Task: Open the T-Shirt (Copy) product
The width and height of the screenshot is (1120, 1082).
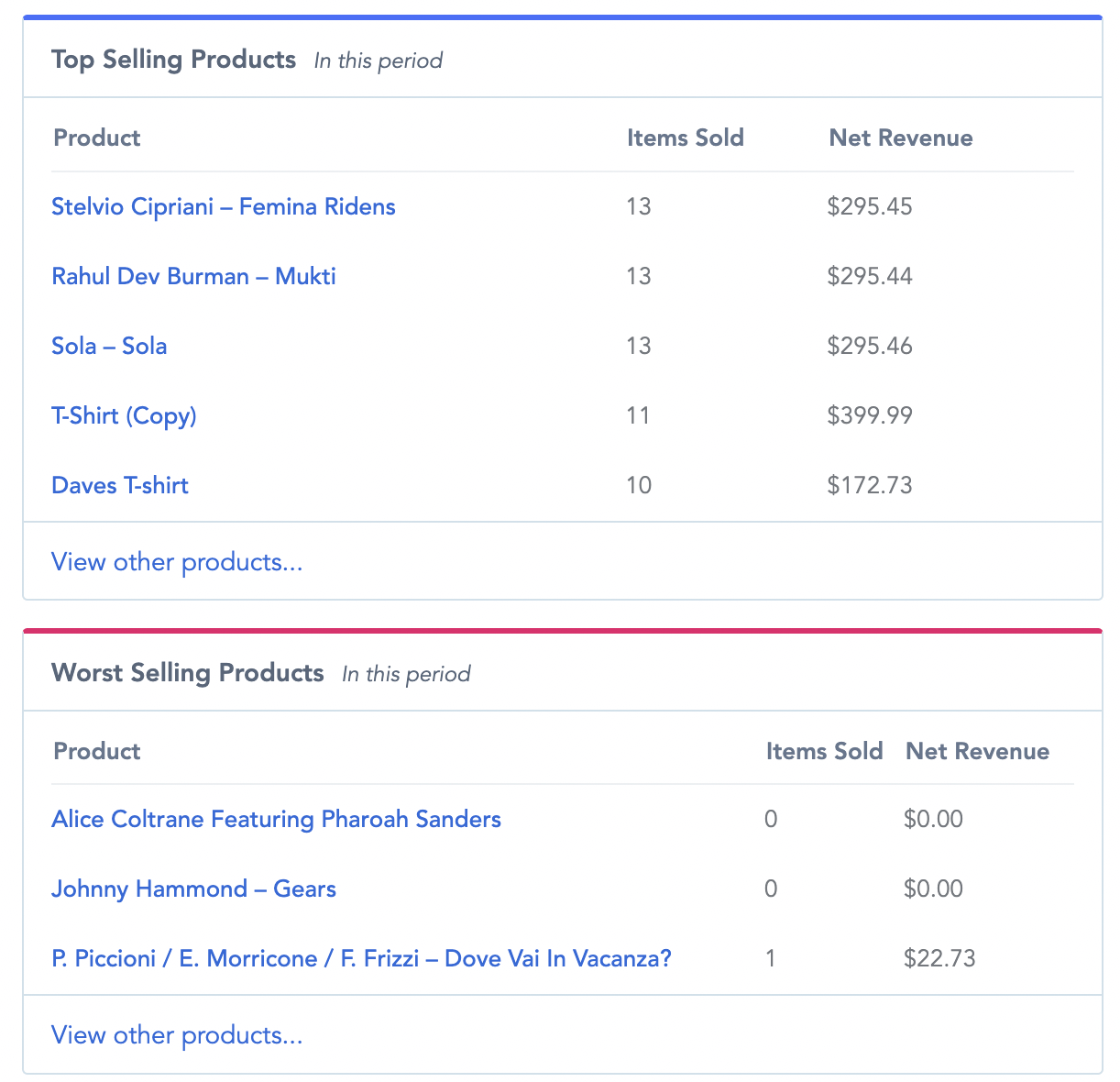Action: point(124,415)
